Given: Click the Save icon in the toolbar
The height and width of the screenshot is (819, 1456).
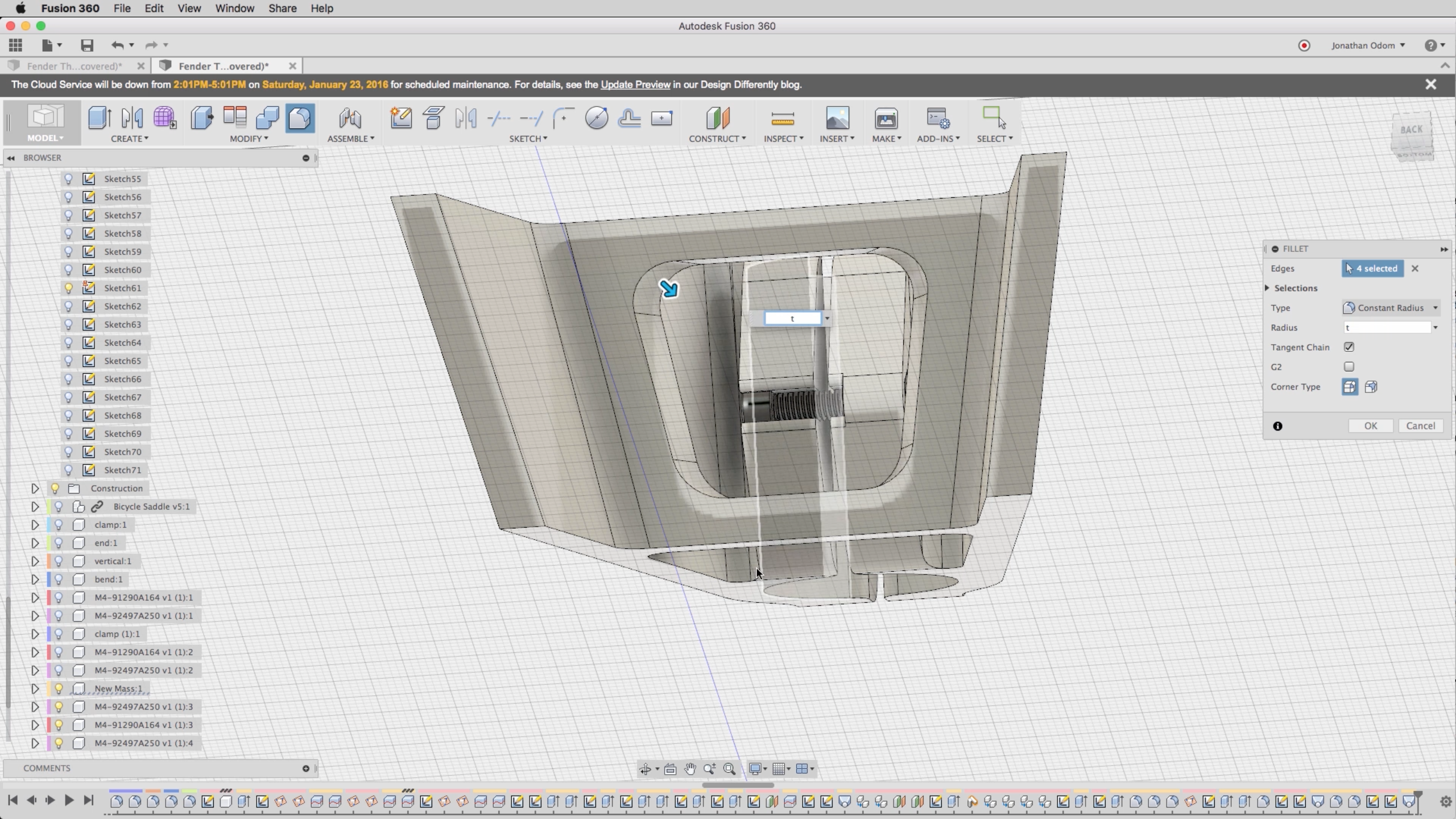Looking at the screenshot, I should point(86,45).
